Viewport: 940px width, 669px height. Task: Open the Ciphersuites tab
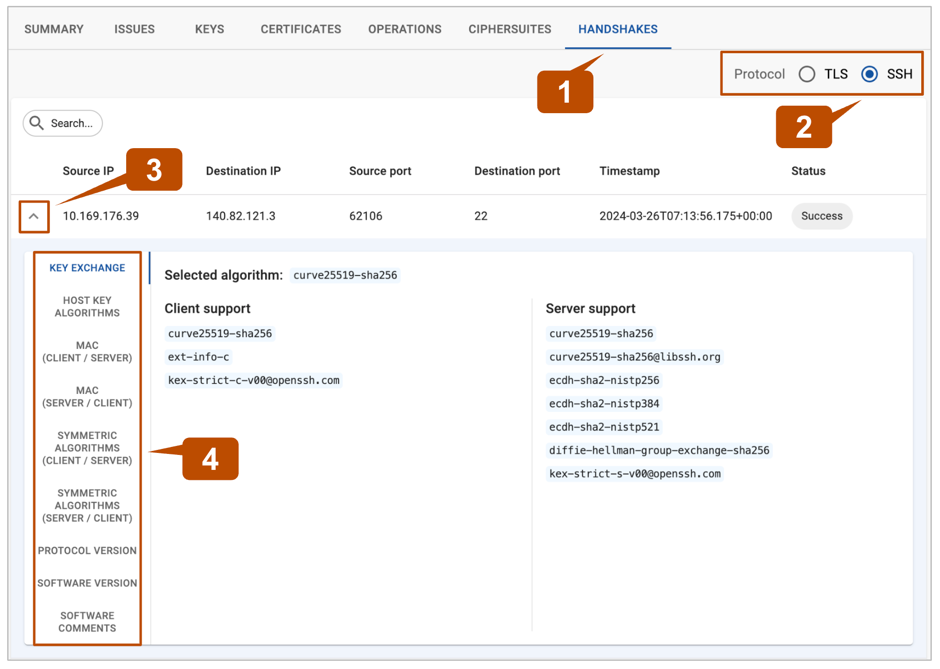(x=509, y=29)
